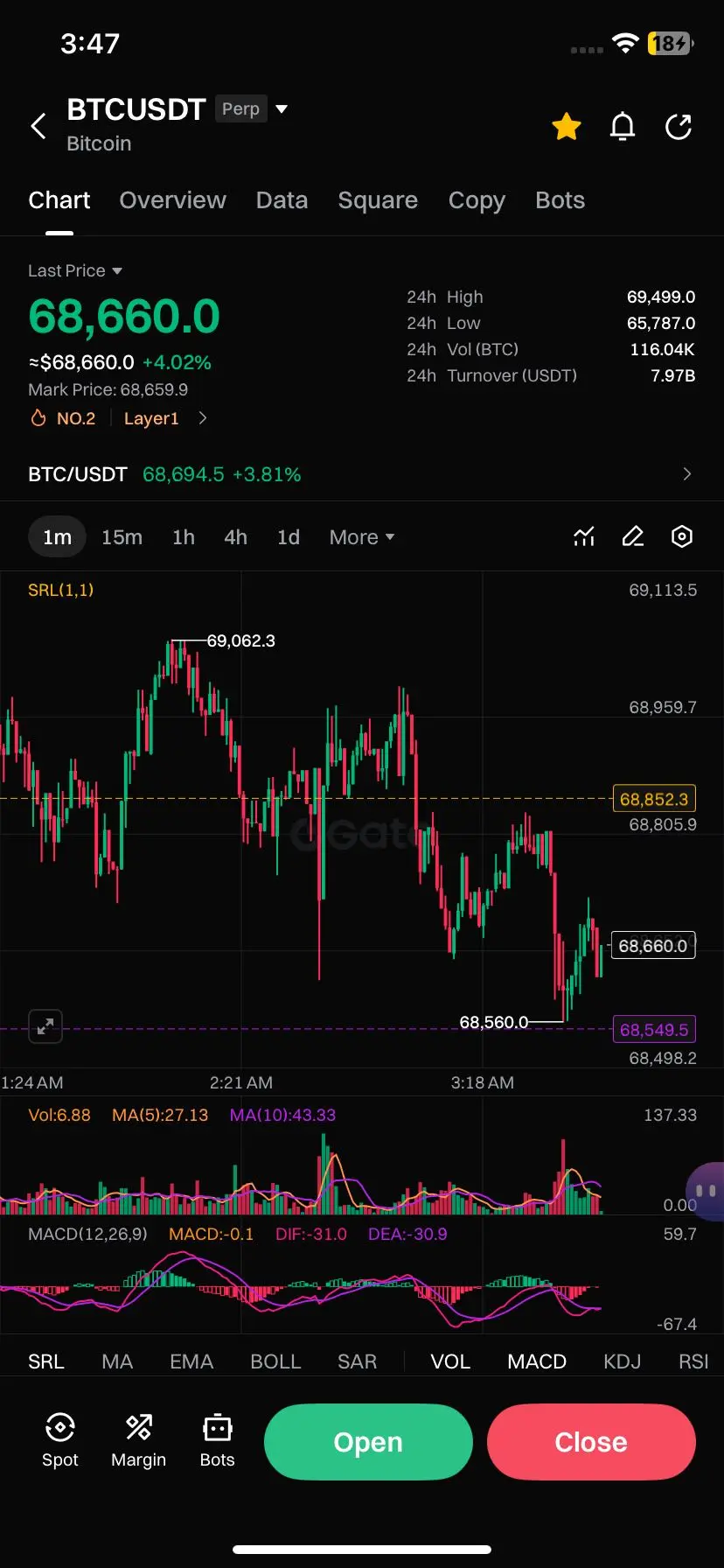The width and height of the screenshot is (724, 1568).
Task: Tap the 24h Low value 65,787.0
Action: [661, 323]
